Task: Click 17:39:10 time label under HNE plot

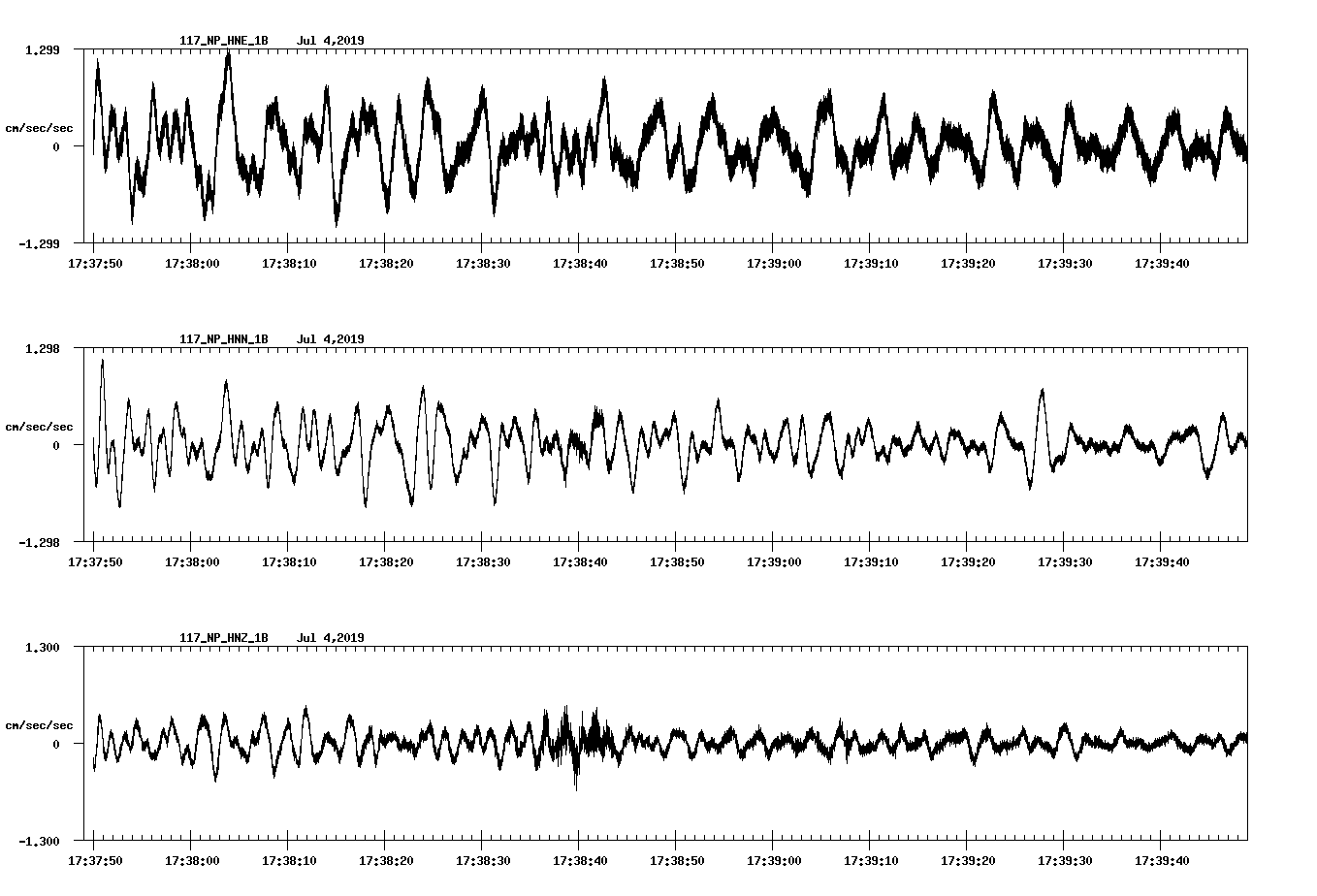Action: click(x=870, y=263)
